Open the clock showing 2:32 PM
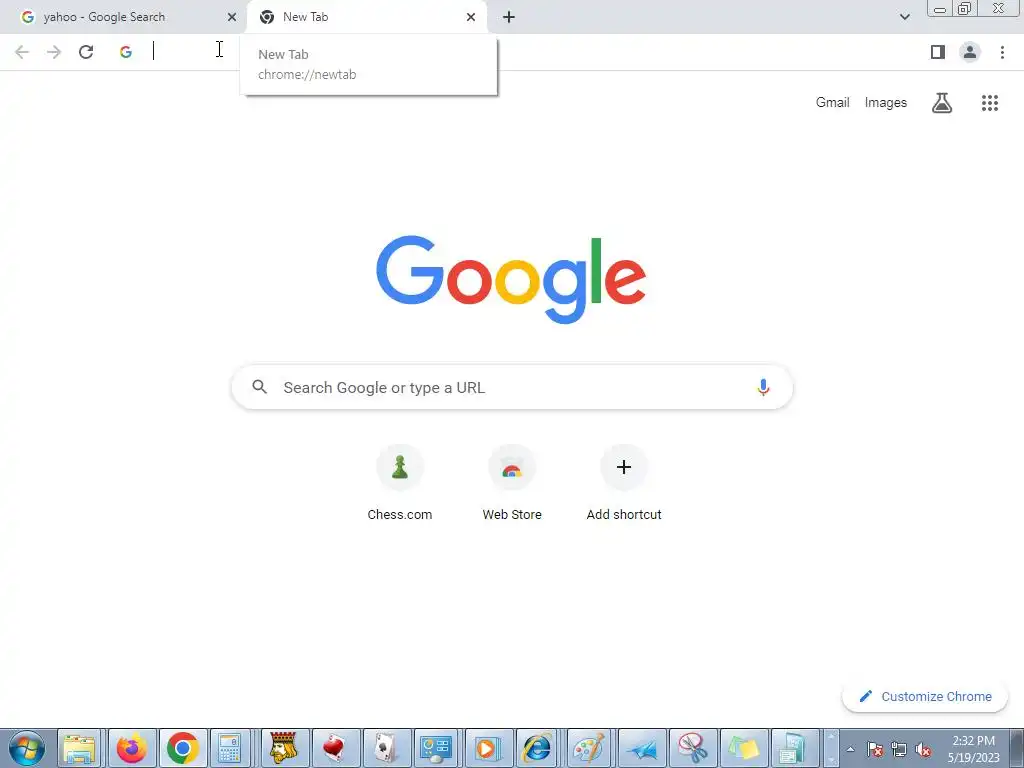Image resolution: width=1024 pixels, height=768 pixels. [973, 749]
